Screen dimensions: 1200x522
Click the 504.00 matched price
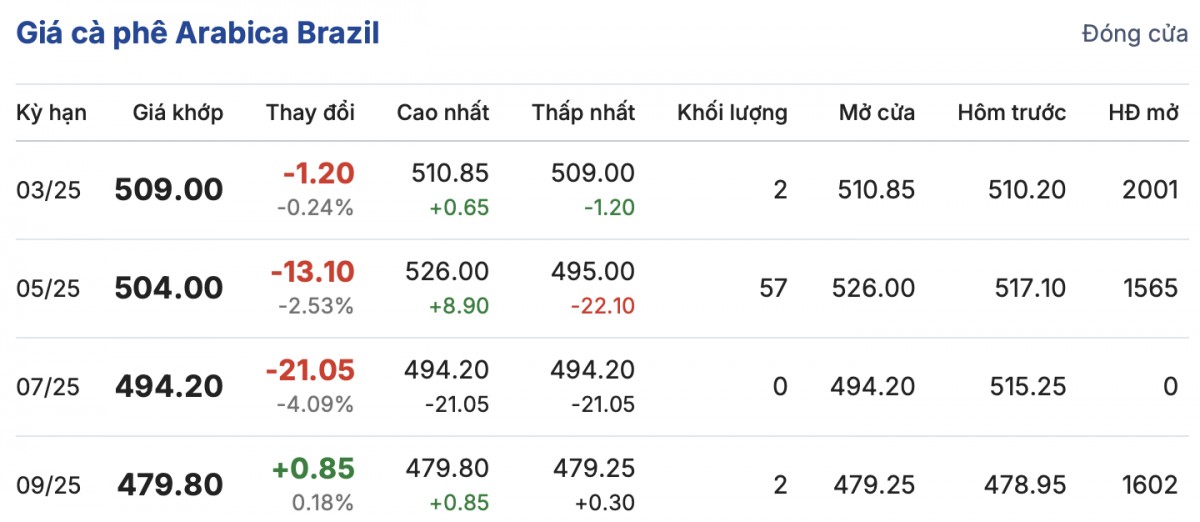click(169, 288)
